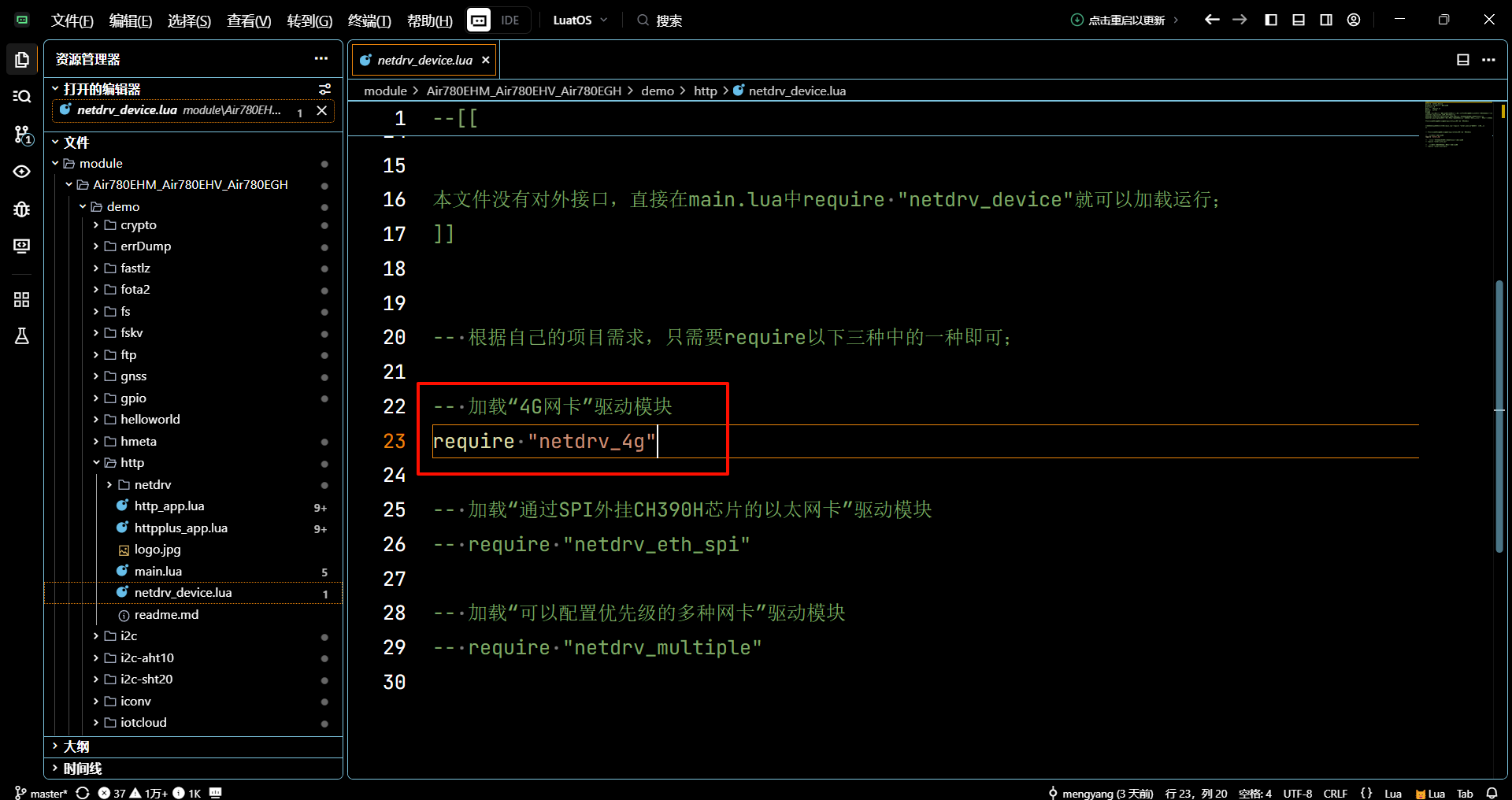Screen dimensions: 1512x800
Task: Click the Accounts icon in title bar
Action: click(x=1354, y=20)
